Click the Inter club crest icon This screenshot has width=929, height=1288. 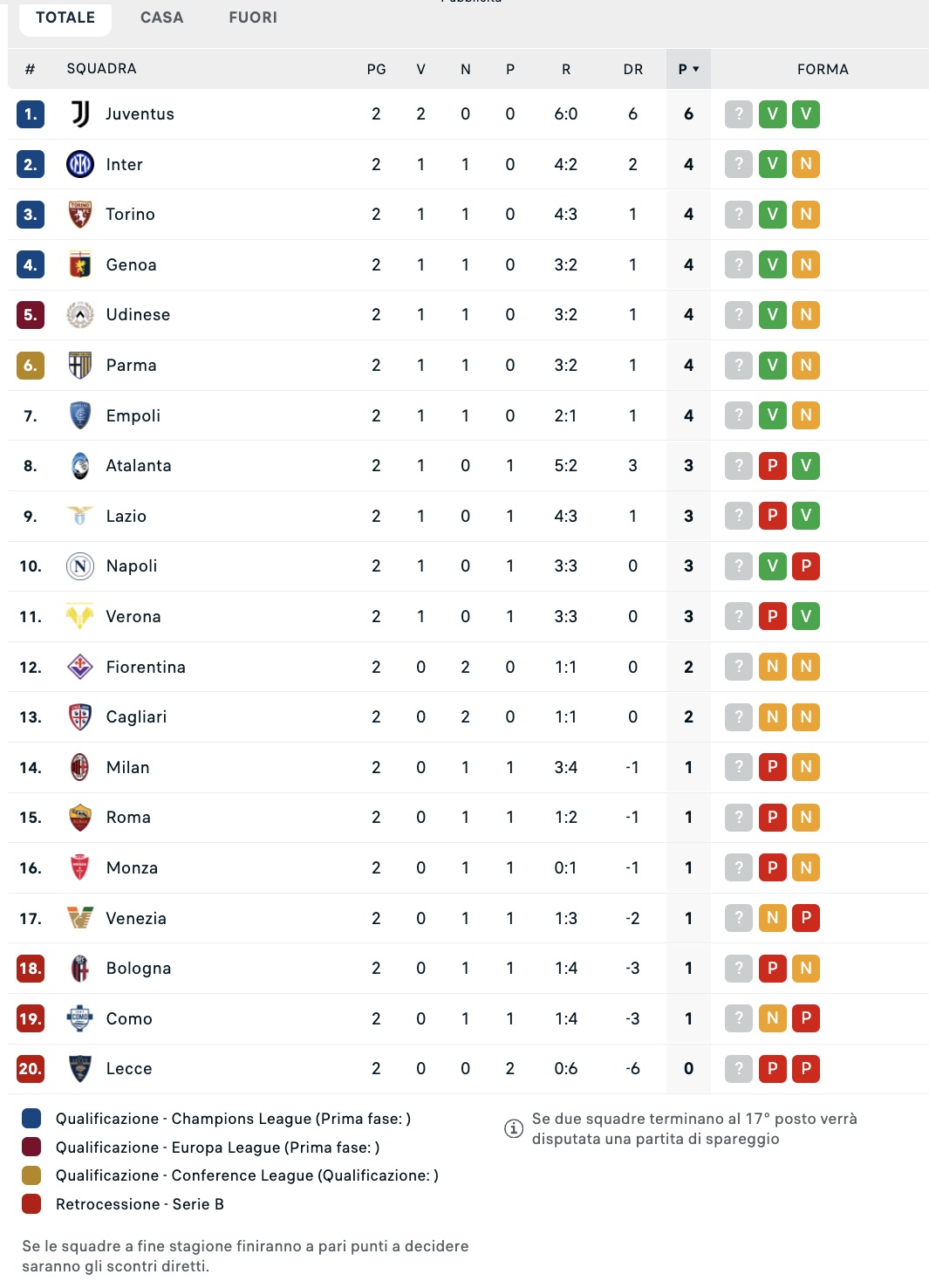pos(80,164)
